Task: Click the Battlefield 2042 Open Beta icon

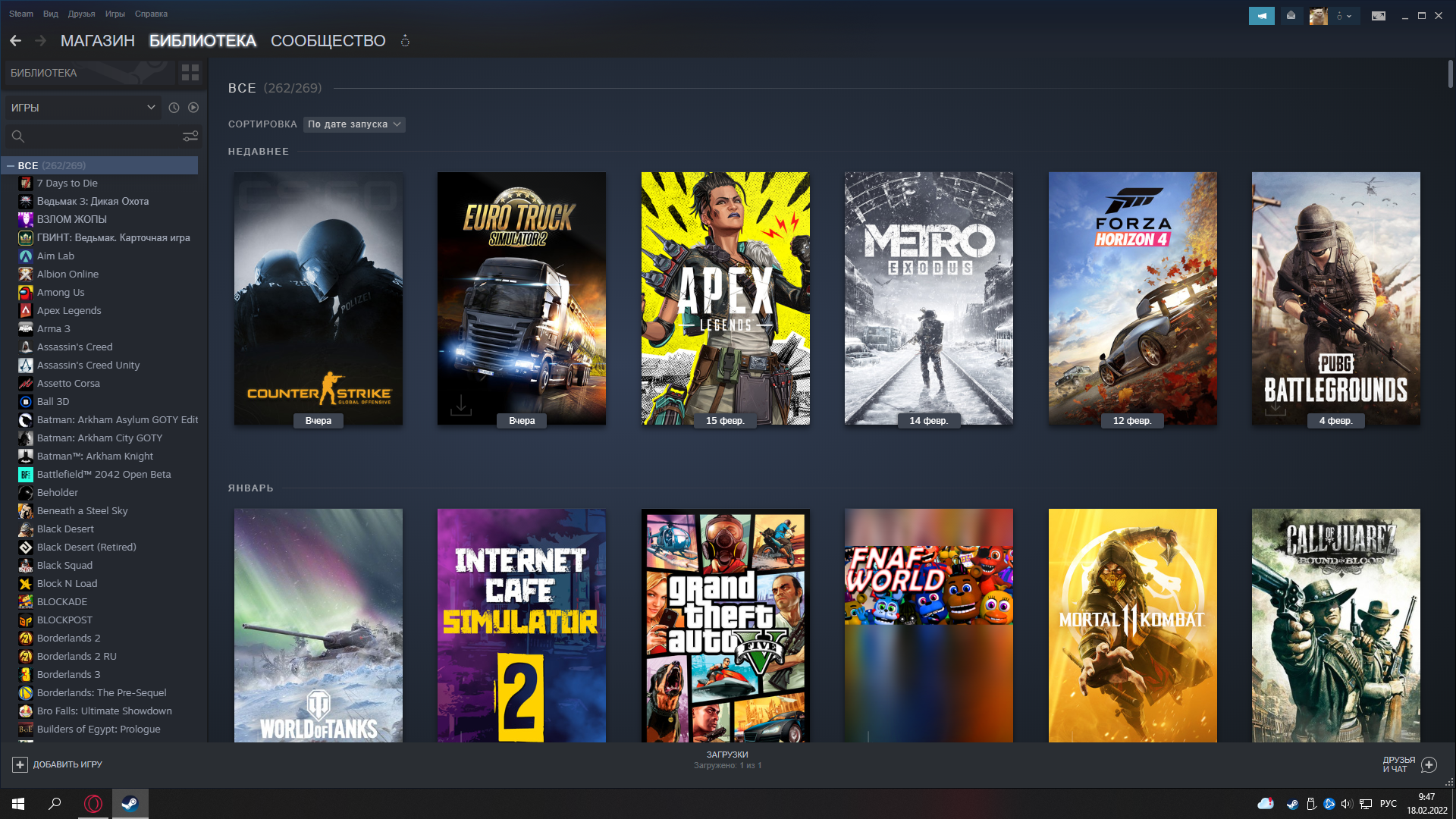Action: (x=26, y=475)
